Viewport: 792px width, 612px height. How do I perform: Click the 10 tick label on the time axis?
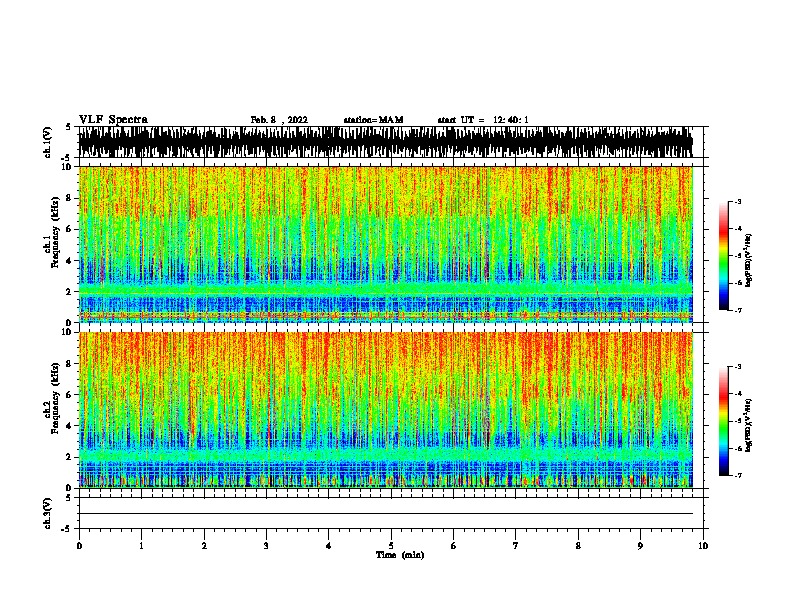coord(703,545)
